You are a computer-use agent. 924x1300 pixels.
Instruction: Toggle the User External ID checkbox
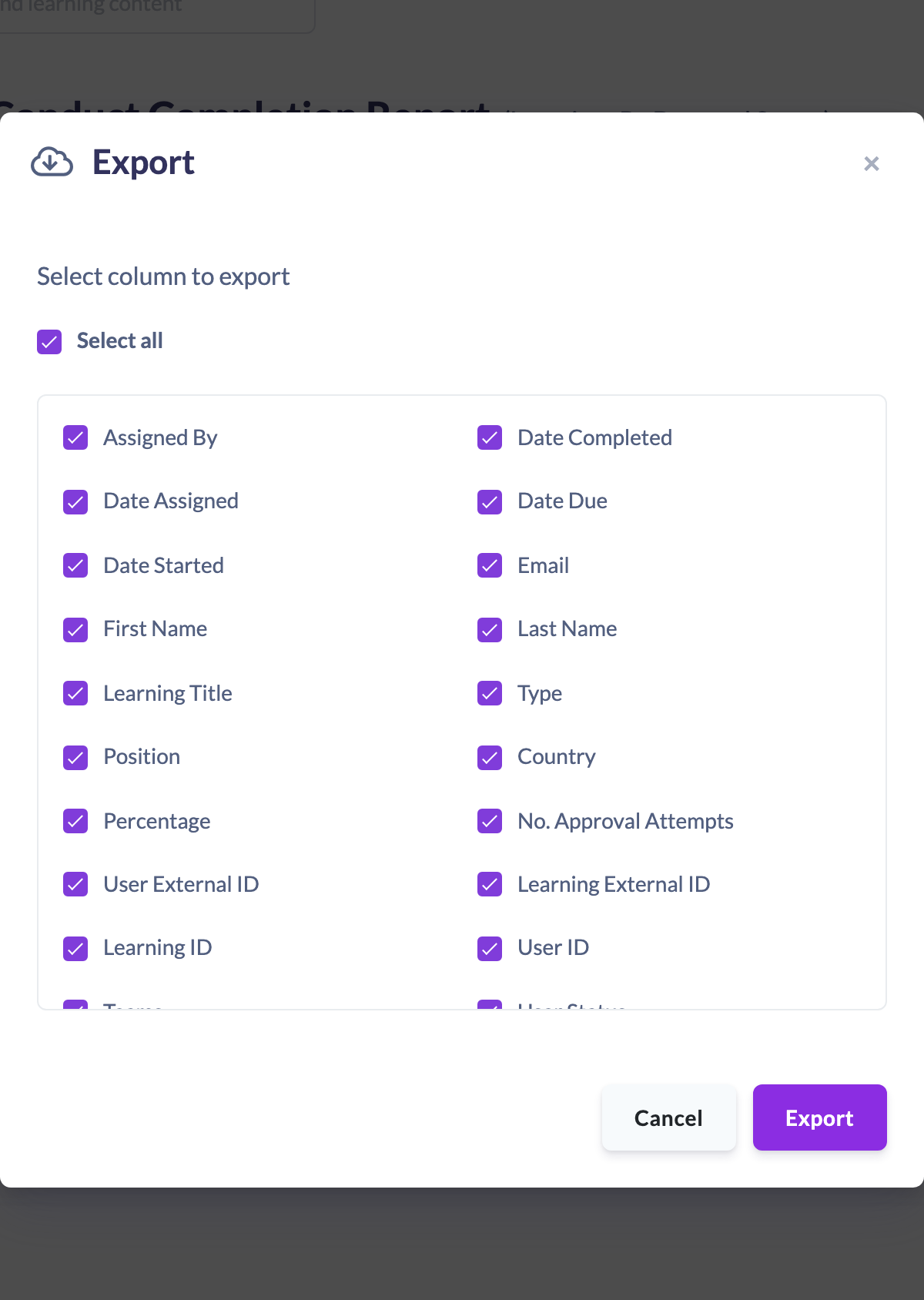(x=75, y=884)
